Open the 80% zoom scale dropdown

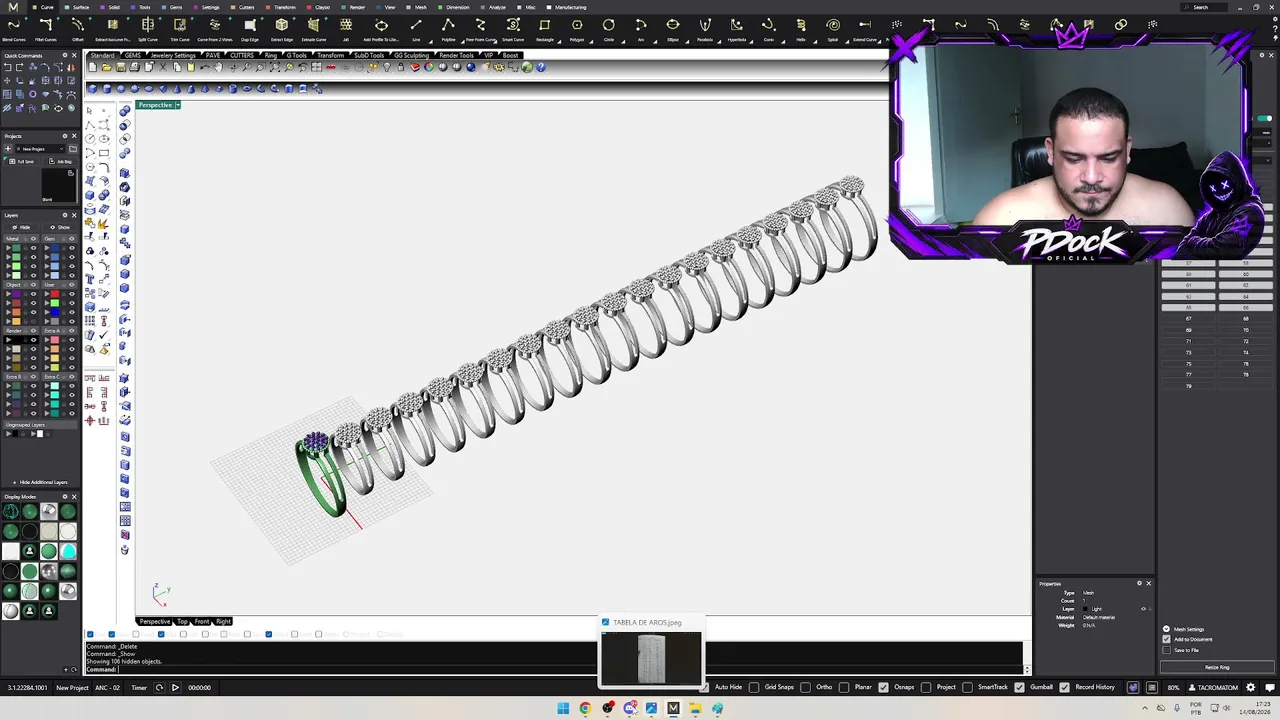[1173, 688]
